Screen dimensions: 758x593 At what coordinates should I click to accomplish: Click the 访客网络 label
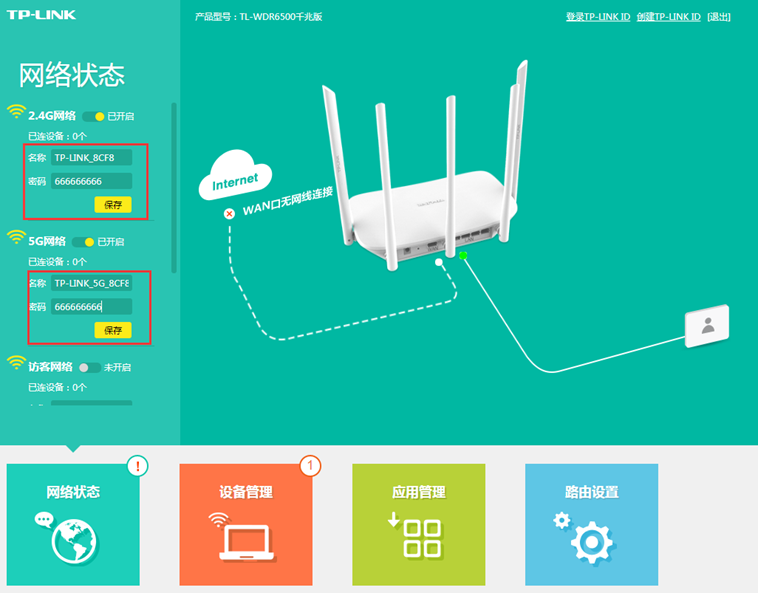coord(50,367)
